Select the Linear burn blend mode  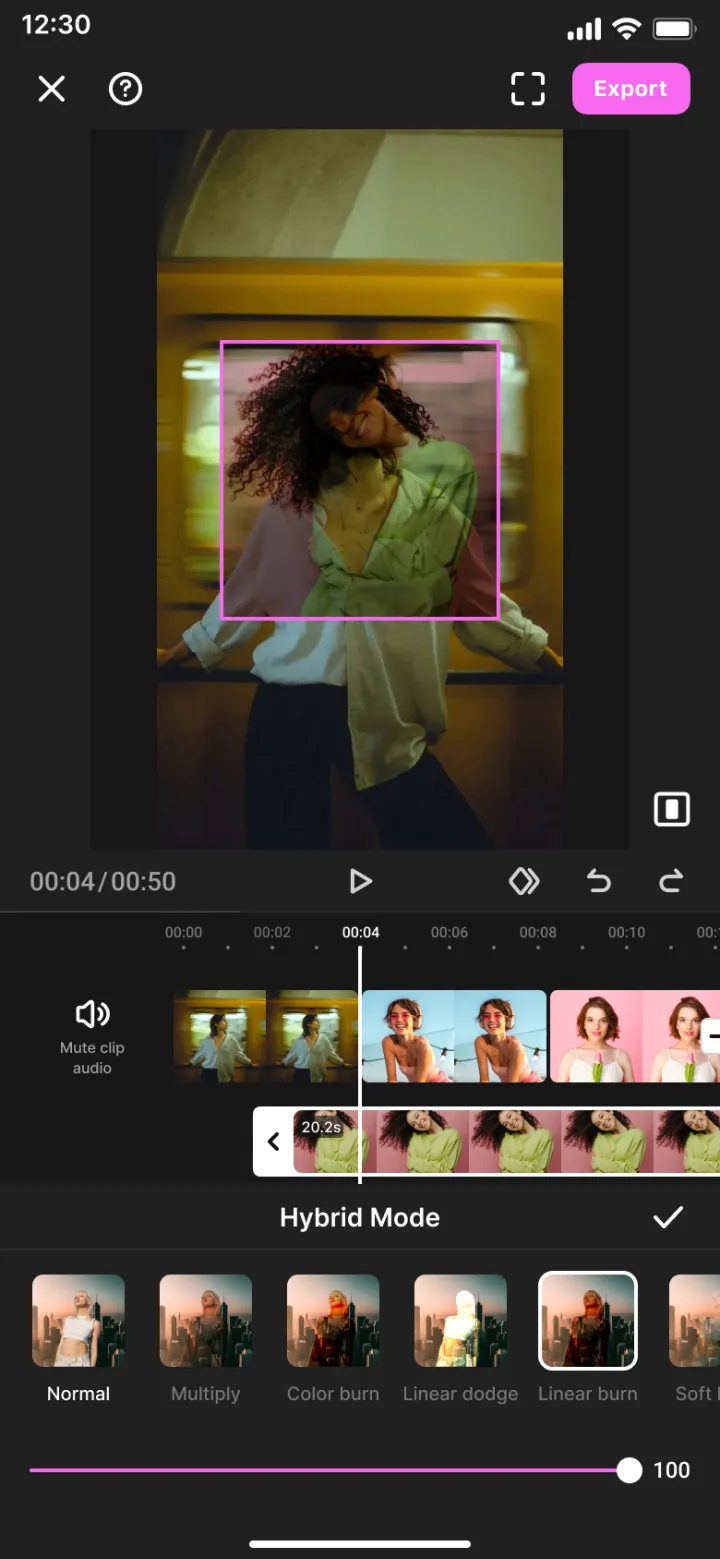click(x=588, y=1338)
